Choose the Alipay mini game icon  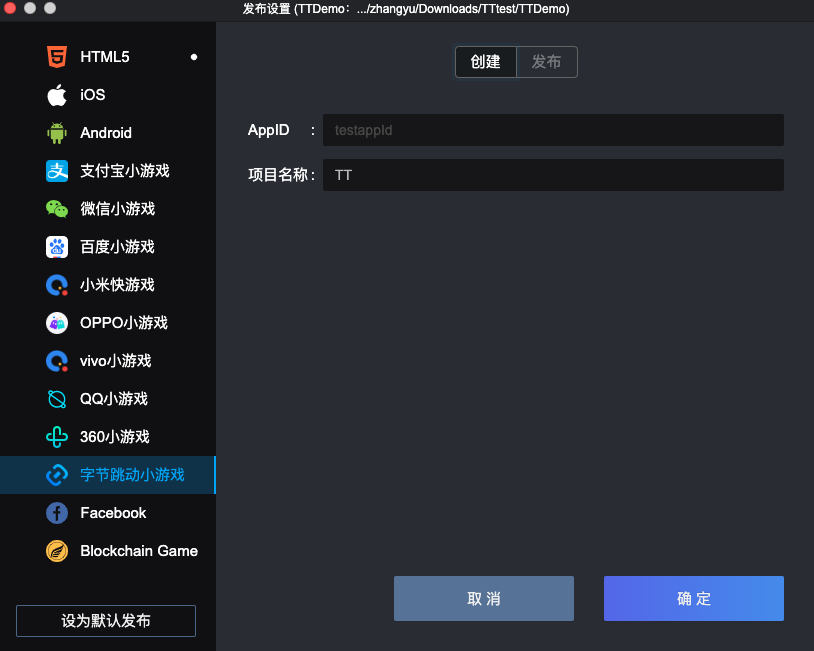point(57,171)
